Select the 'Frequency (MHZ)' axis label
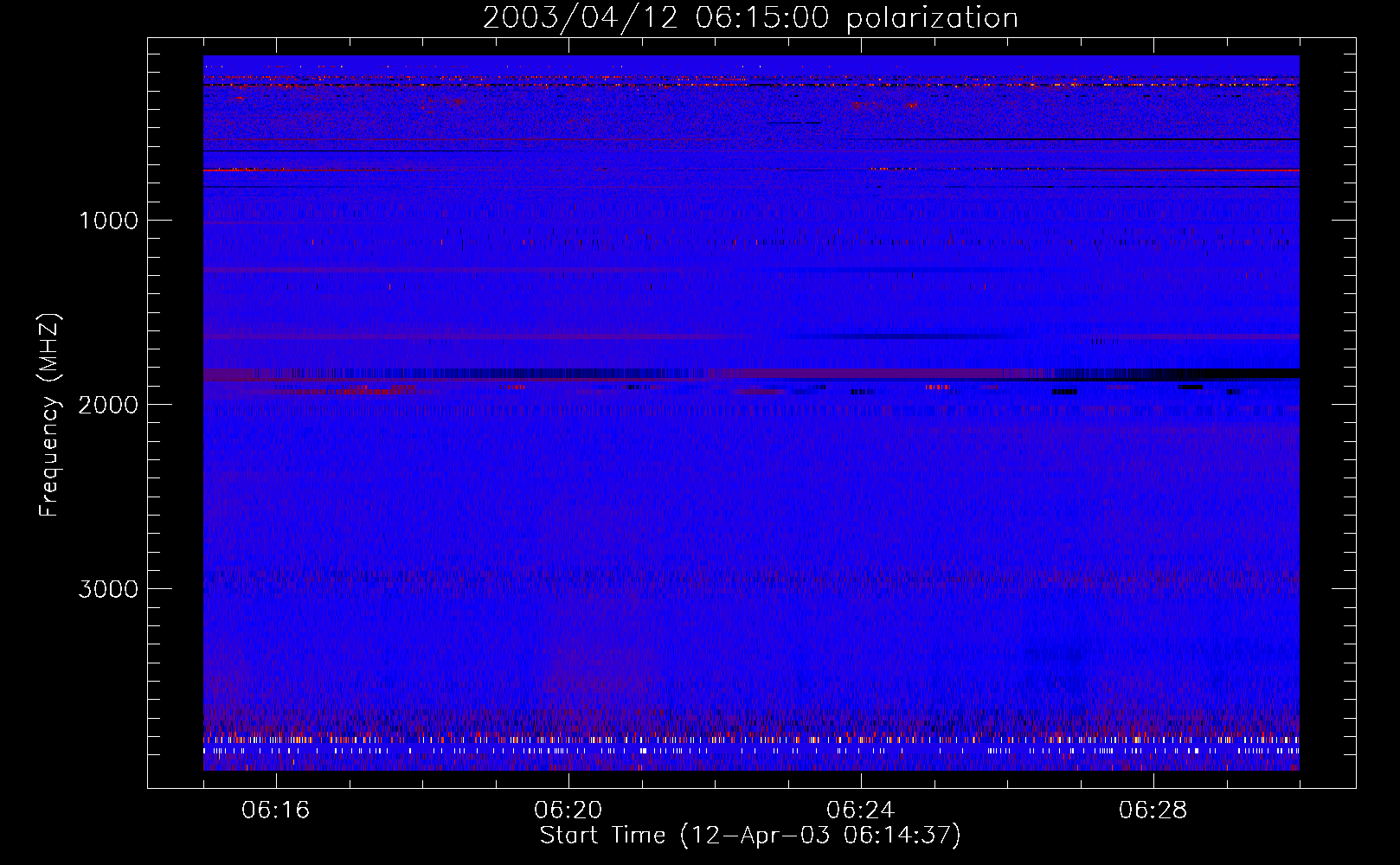 (49, 415)
